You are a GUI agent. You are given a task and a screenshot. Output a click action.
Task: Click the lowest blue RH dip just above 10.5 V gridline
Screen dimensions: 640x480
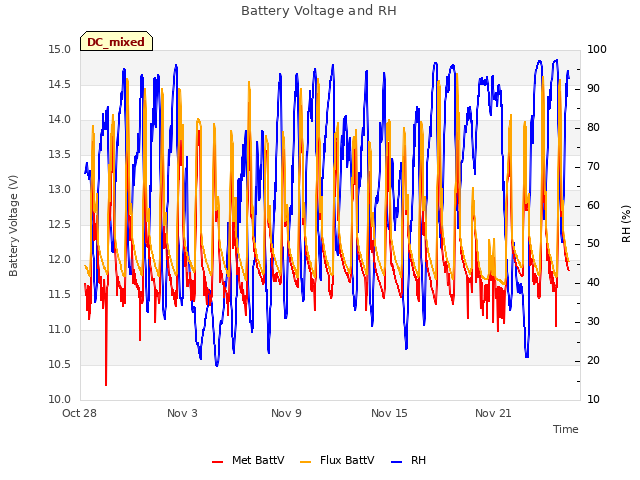[x=217, y=364]
